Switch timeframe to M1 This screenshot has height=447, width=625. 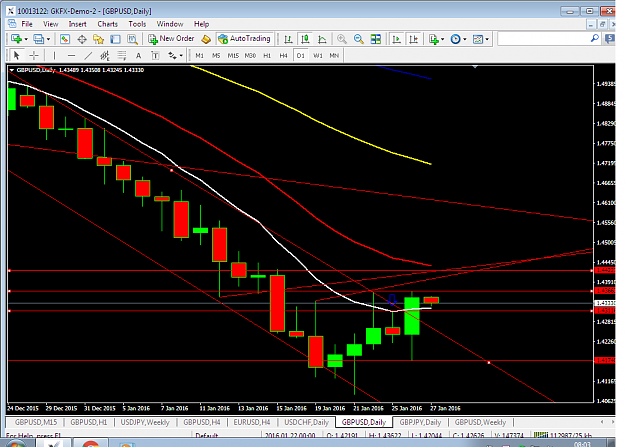[x=199, y=55]
